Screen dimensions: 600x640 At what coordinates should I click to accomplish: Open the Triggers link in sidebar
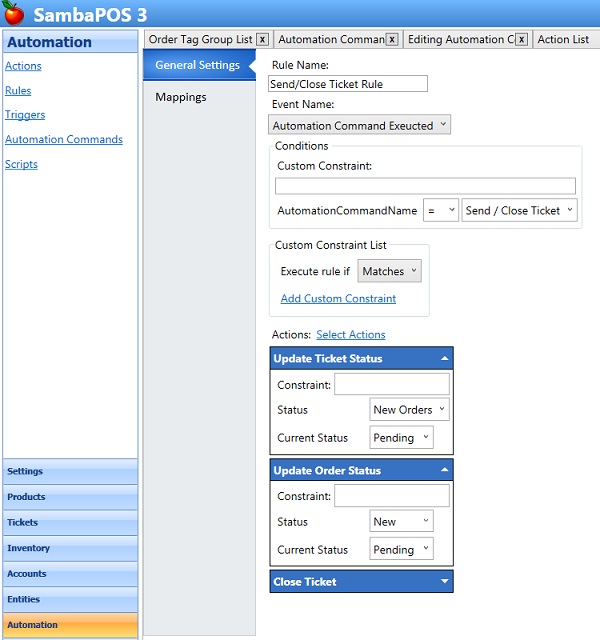25,115
